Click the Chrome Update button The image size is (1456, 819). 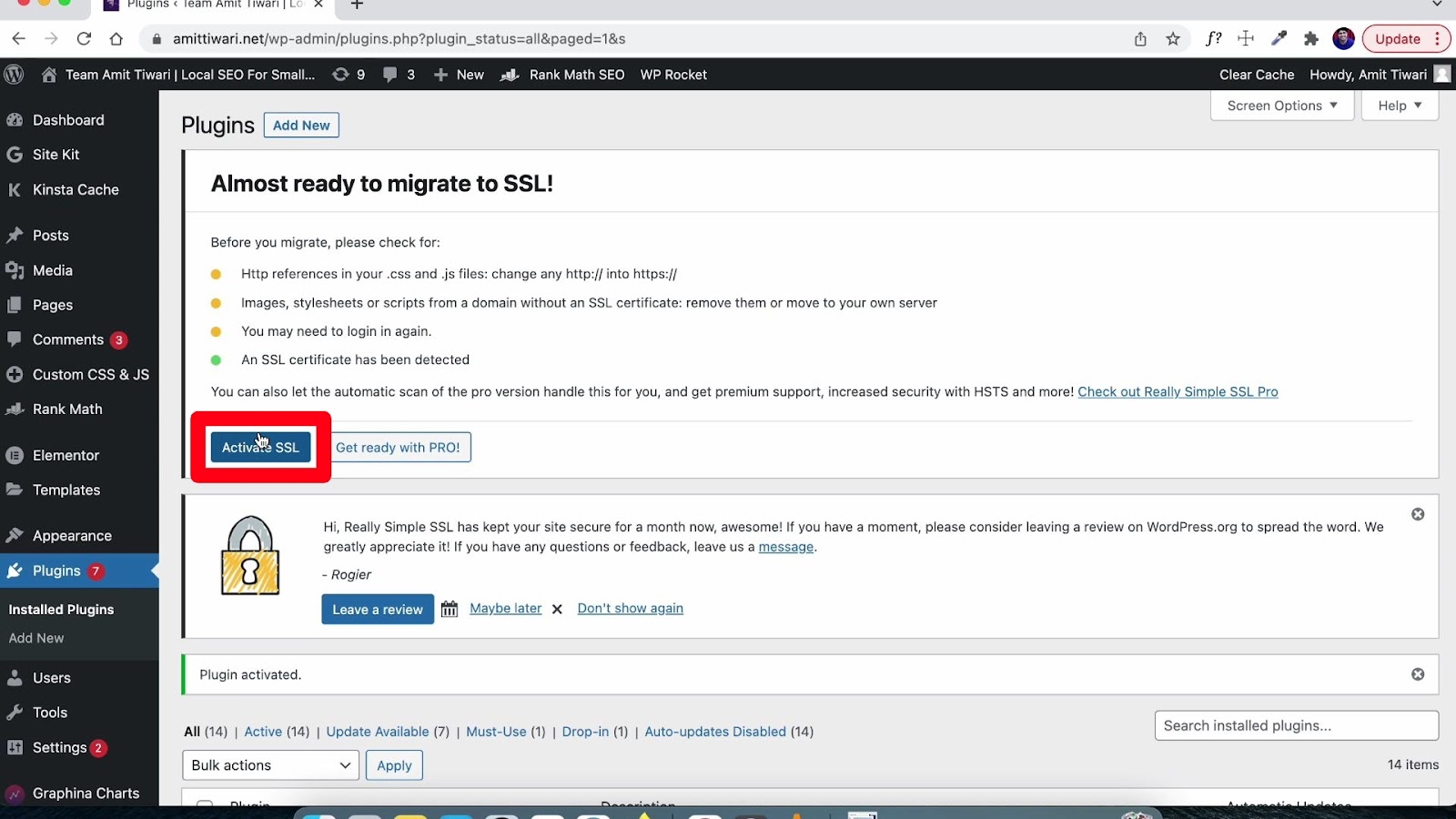tap(1405, 38)
